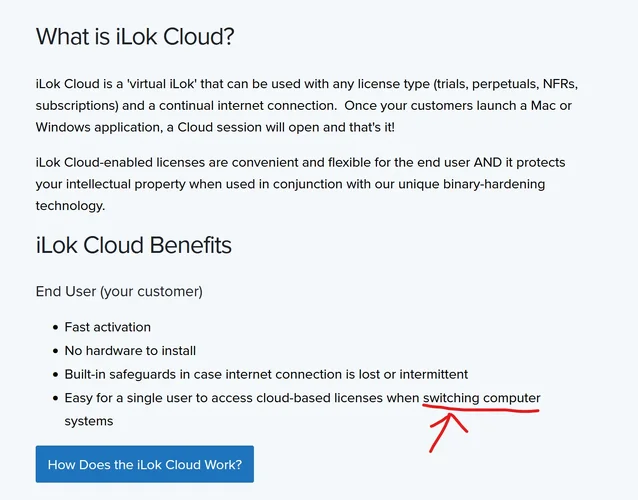638x500 pixels.
Task: Click the "No hardware to install" bullet item
Action: 130,350
